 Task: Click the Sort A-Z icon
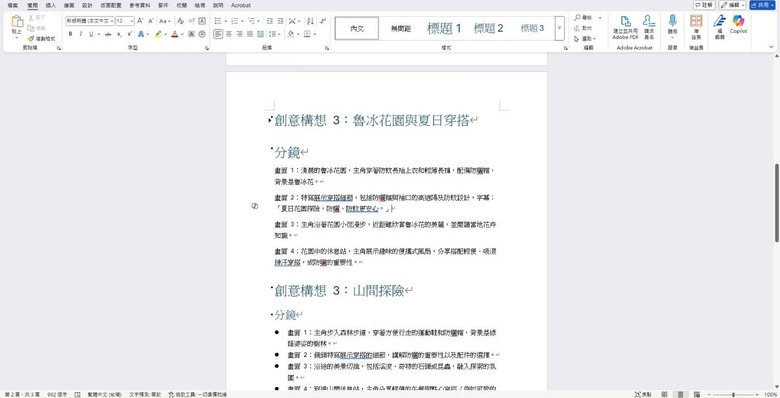310,21
